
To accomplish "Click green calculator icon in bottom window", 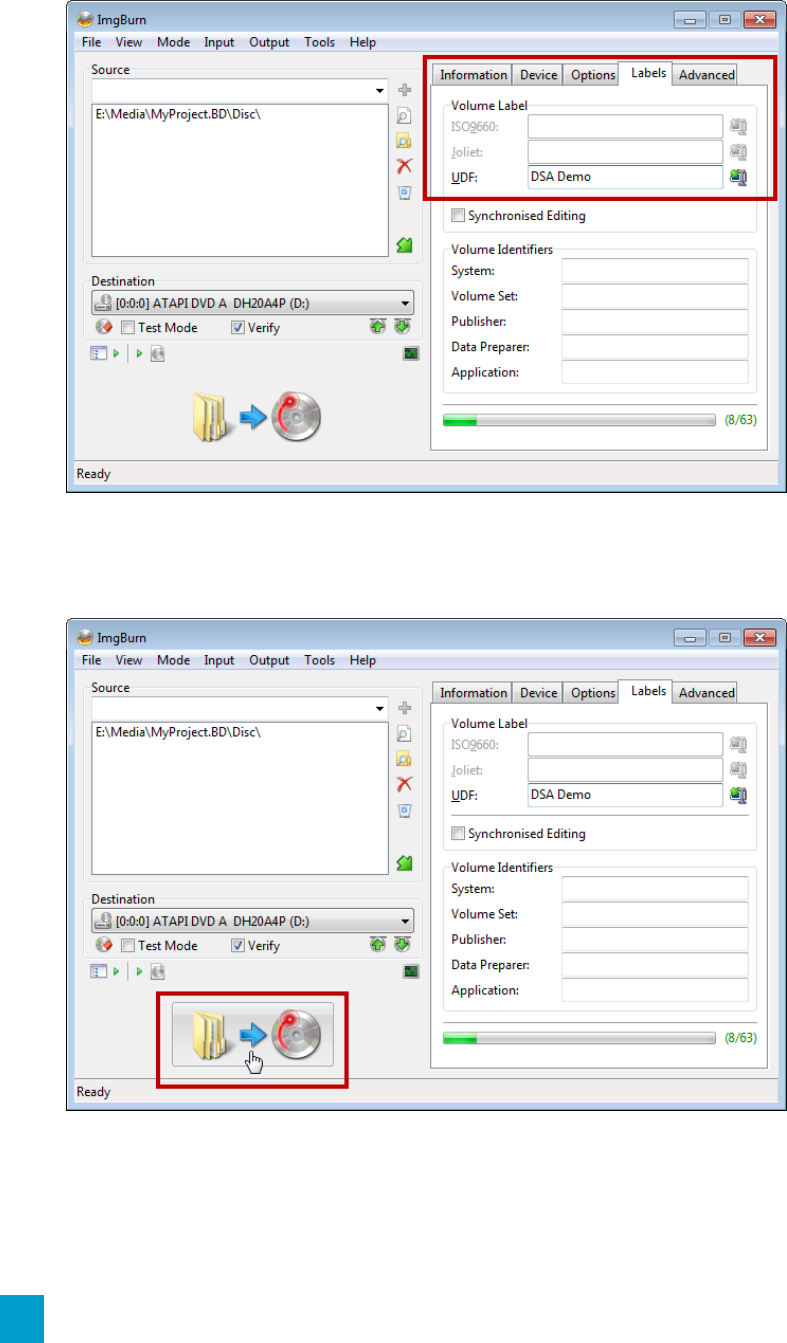I will tap(405, 862).
